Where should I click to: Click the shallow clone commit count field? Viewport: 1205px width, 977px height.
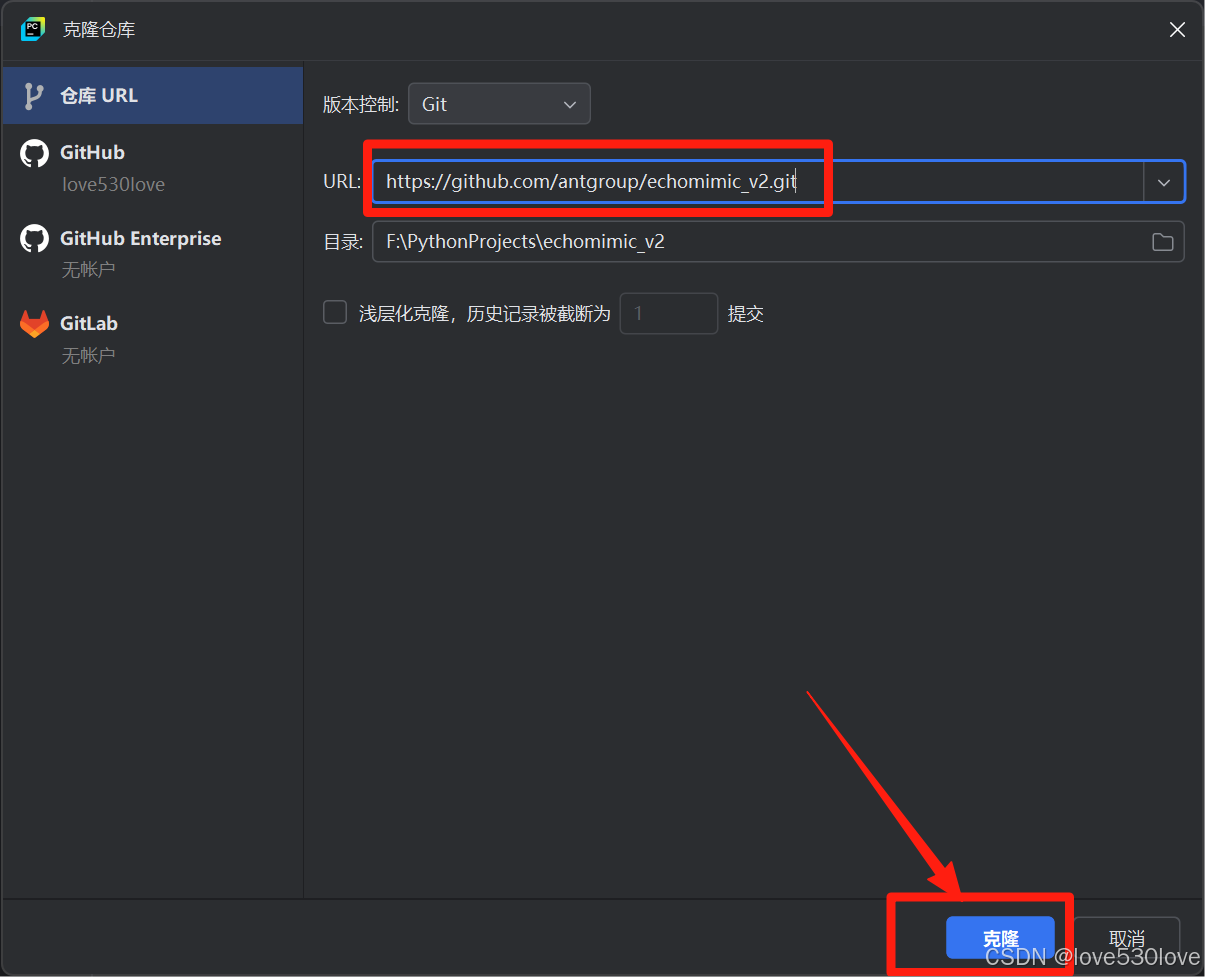point(669,313)
